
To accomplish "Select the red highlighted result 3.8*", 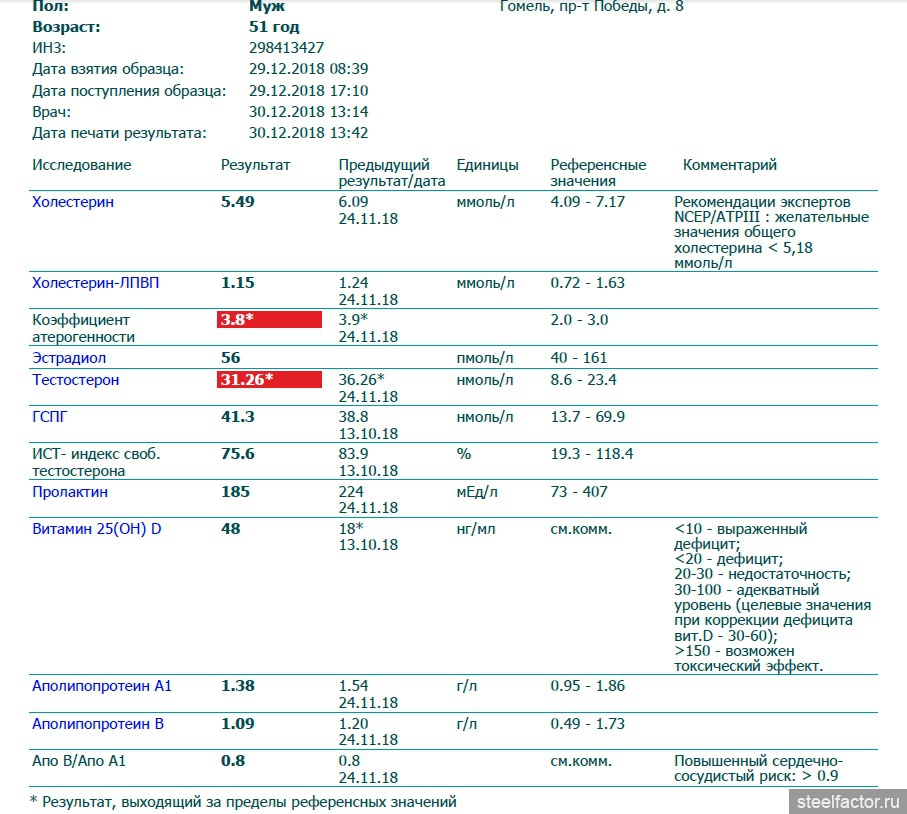I will pyautogui.click(x=270, y=319).
